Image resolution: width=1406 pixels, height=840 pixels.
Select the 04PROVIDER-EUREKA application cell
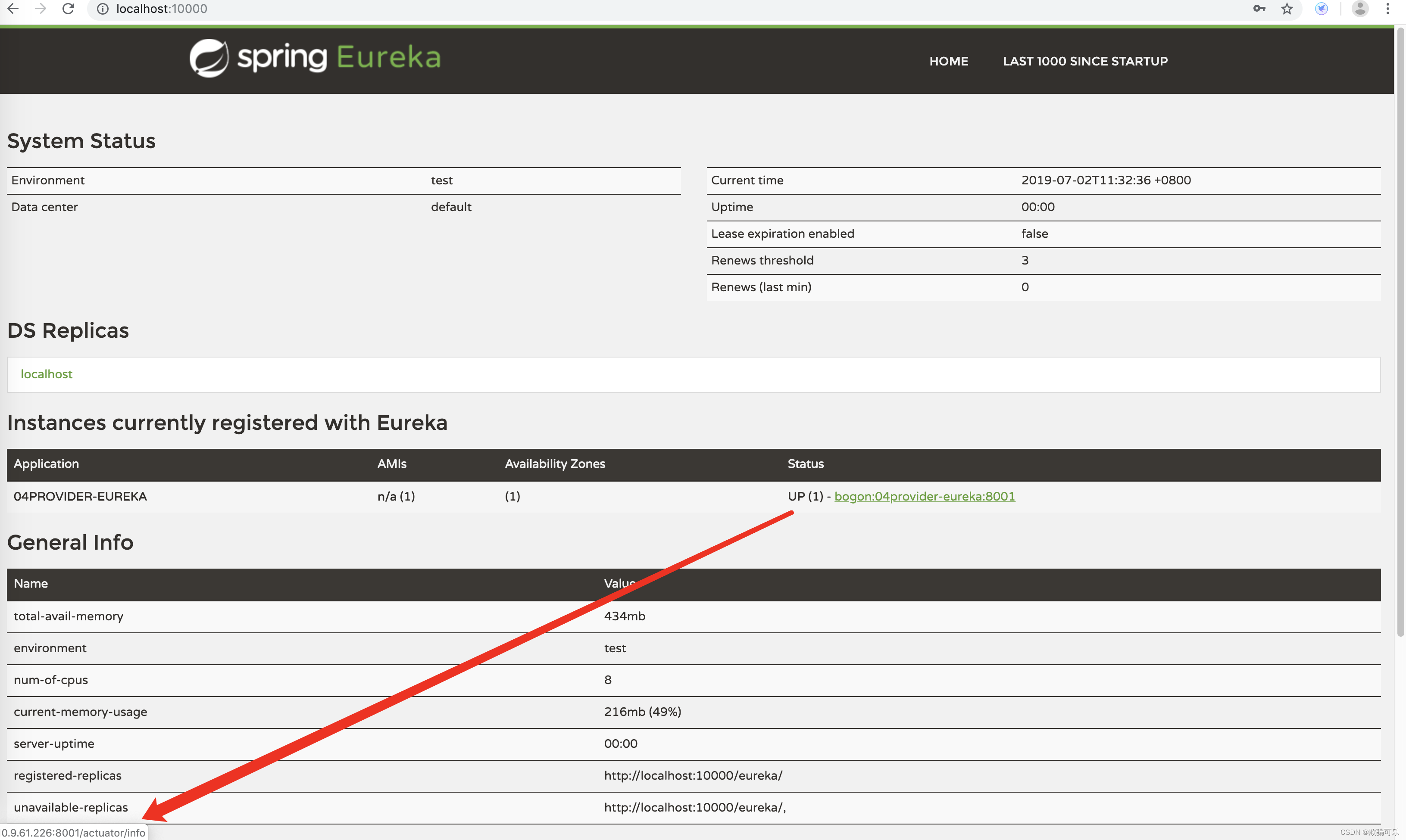(x=80, y=496)
